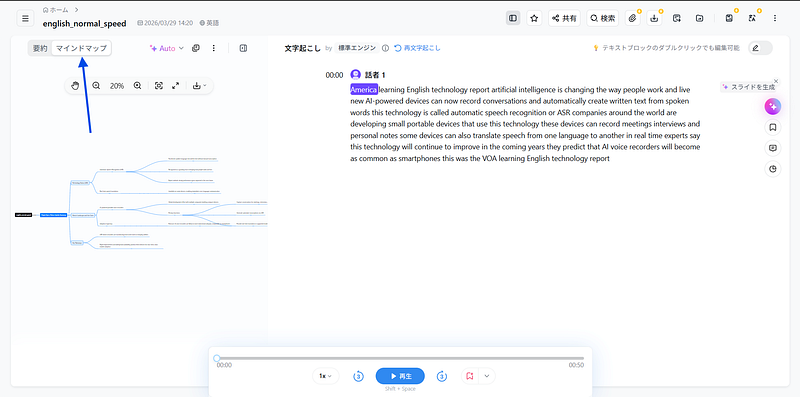Click the highlighted word America
Image resolution: width=800 pixels, height=397 pixels.
364,89
